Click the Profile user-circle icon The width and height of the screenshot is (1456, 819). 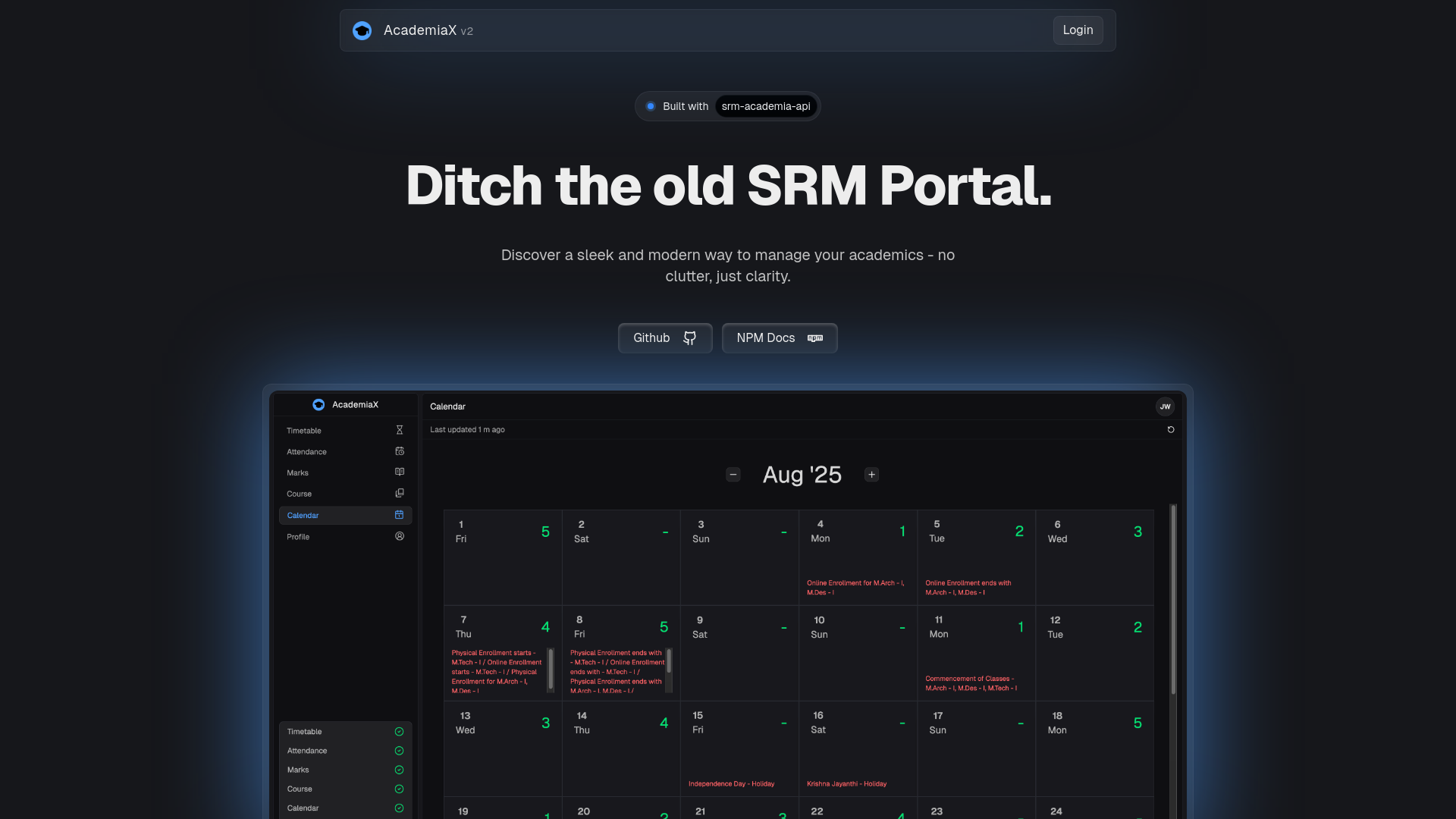pos(400,535)
